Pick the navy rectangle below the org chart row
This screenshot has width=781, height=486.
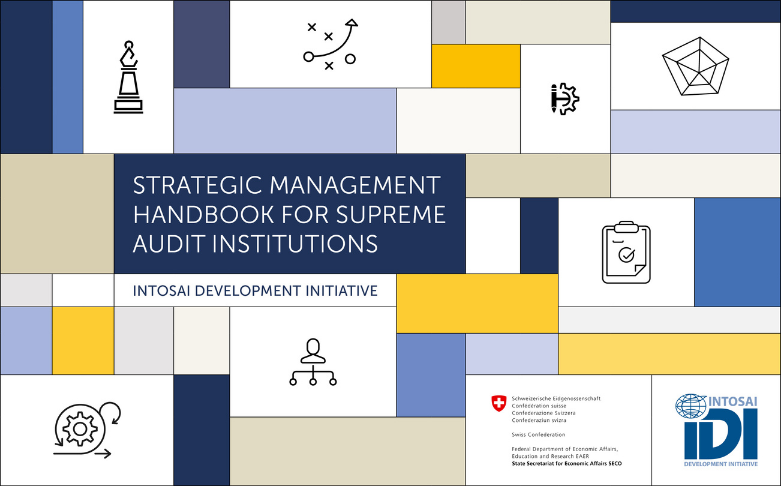click(201, 430)
